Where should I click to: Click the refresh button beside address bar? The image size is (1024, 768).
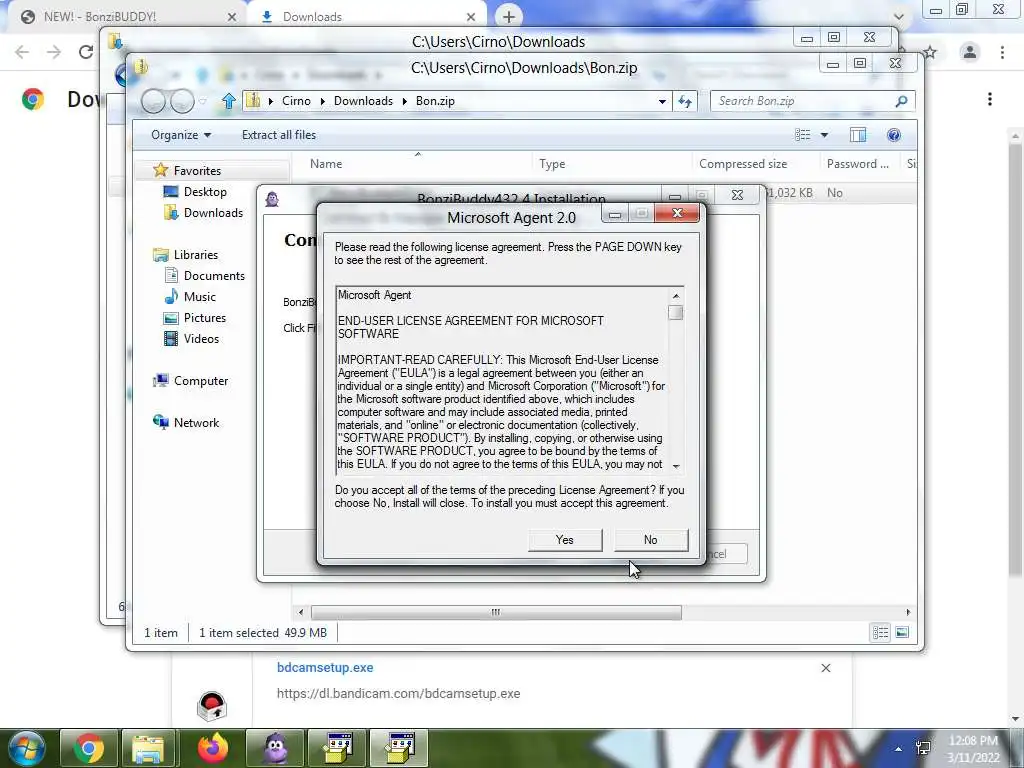(684, 101)
